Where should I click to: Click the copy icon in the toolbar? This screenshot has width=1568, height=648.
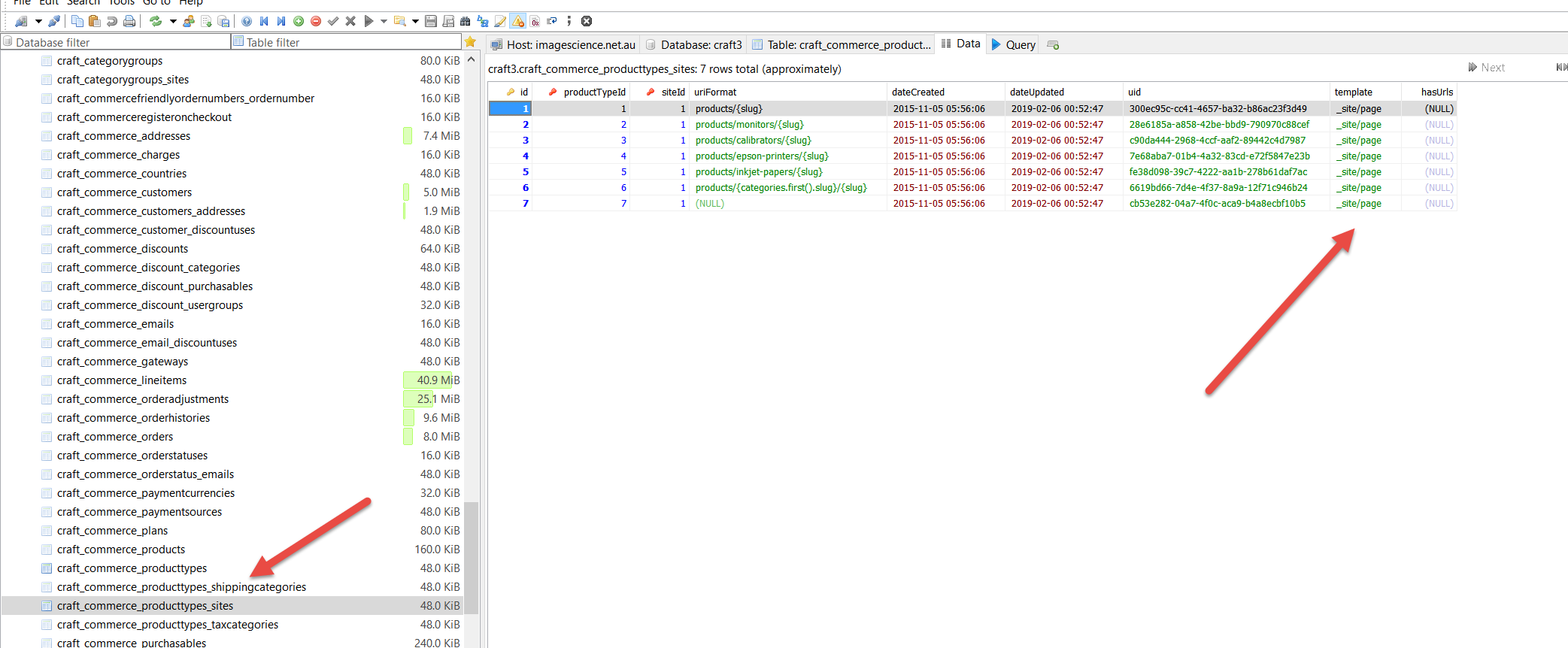tap(77, 21)
